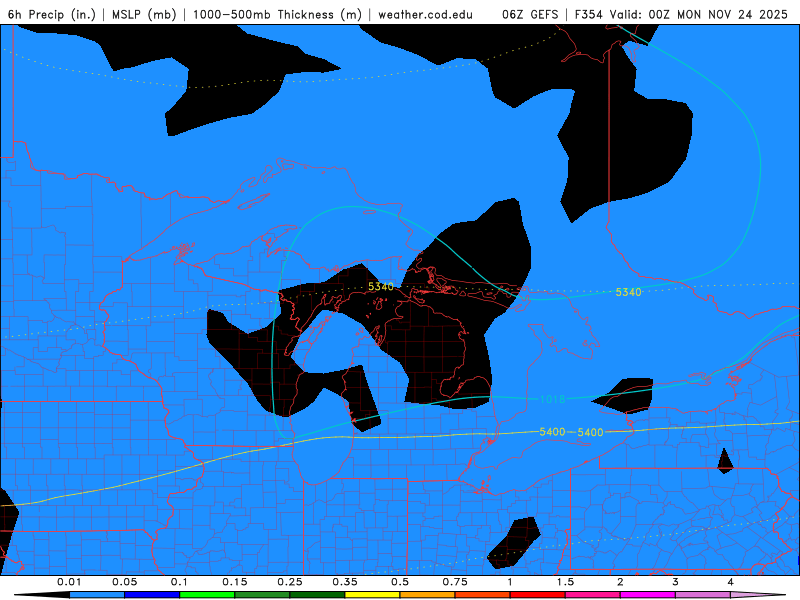Click the '0.5' legend value

tap(400, 582)
